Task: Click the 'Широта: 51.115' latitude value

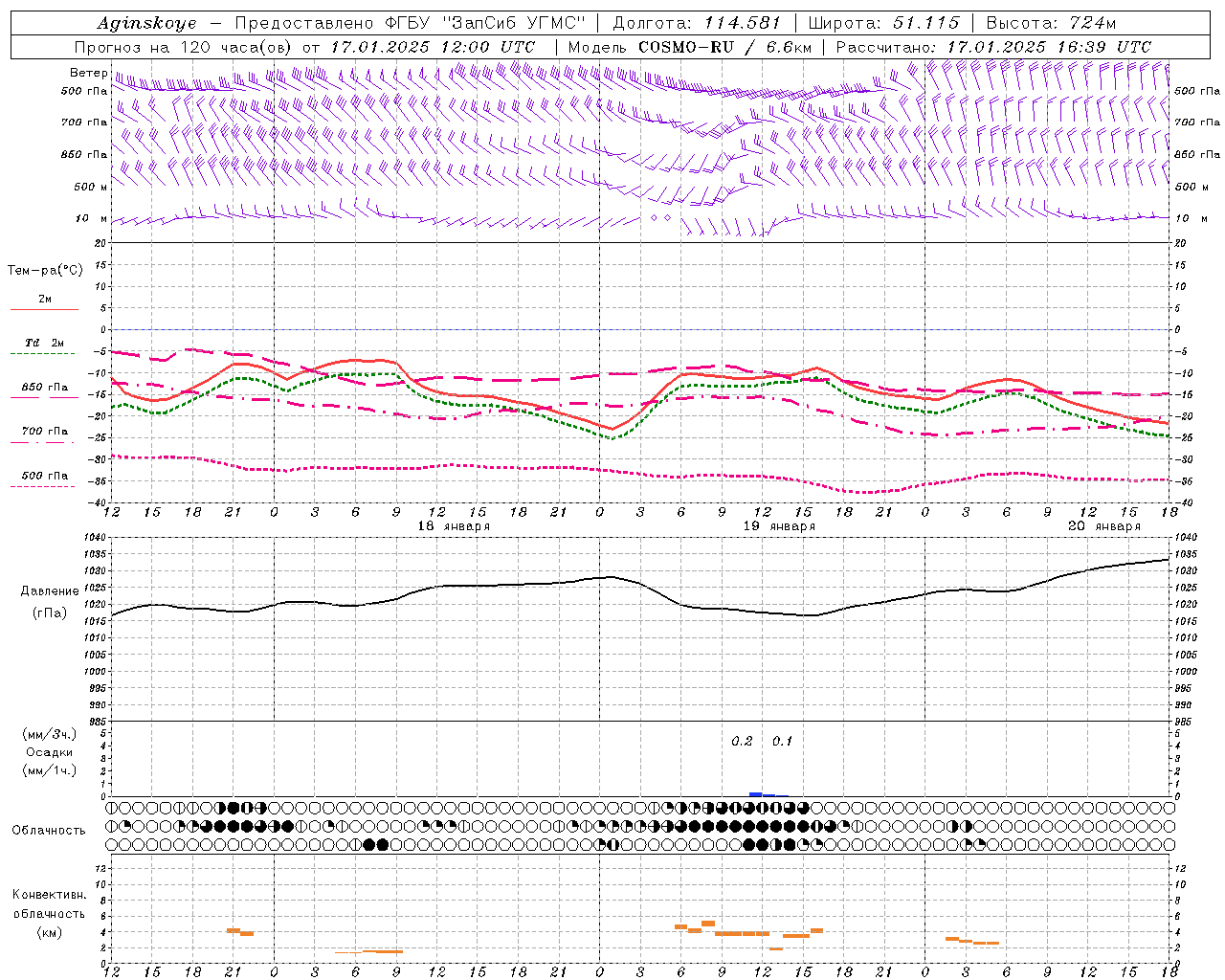Action: pyautogui.click(x=883, y=23)
